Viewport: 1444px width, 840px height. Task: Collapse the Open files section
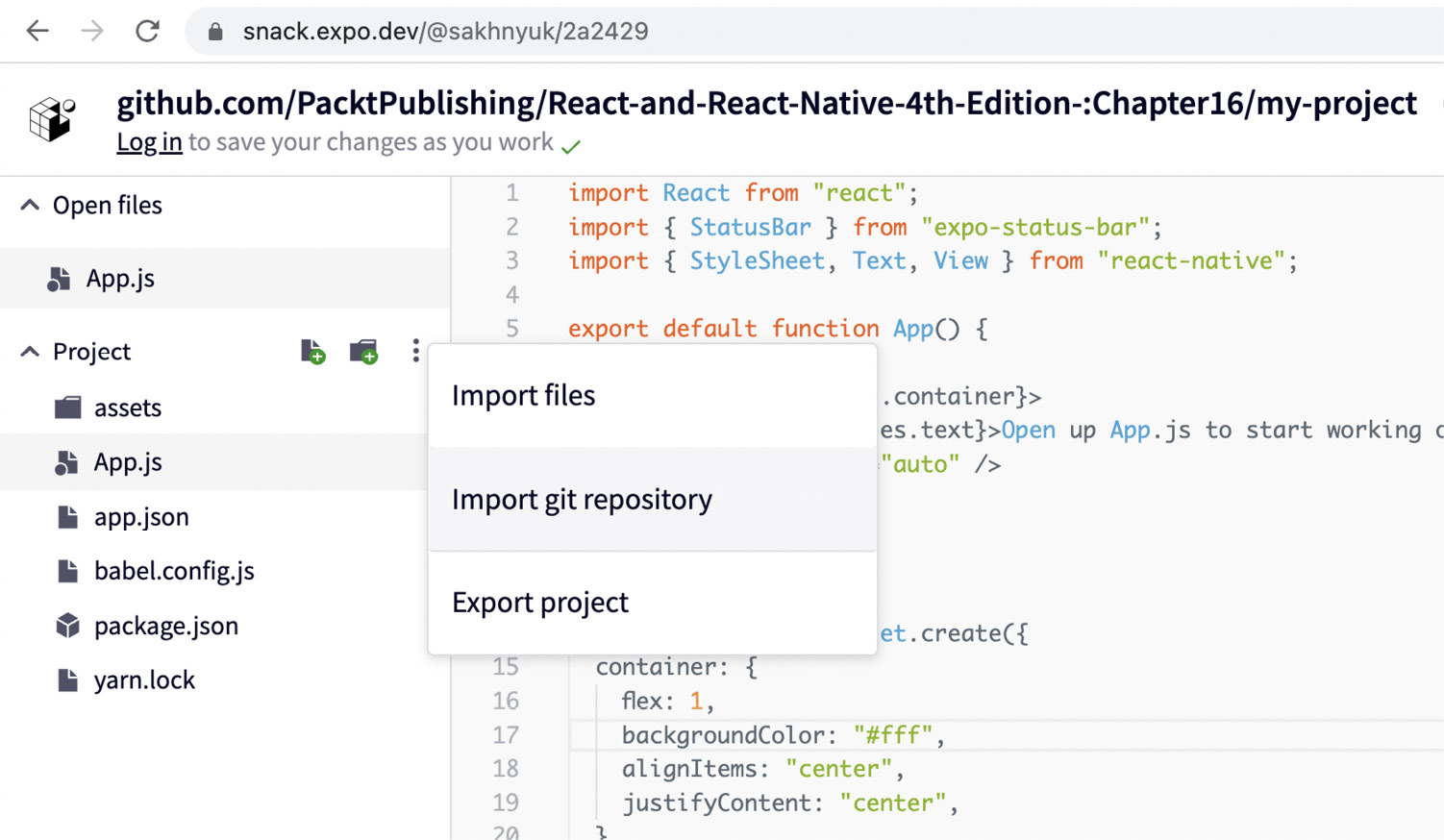28,205
